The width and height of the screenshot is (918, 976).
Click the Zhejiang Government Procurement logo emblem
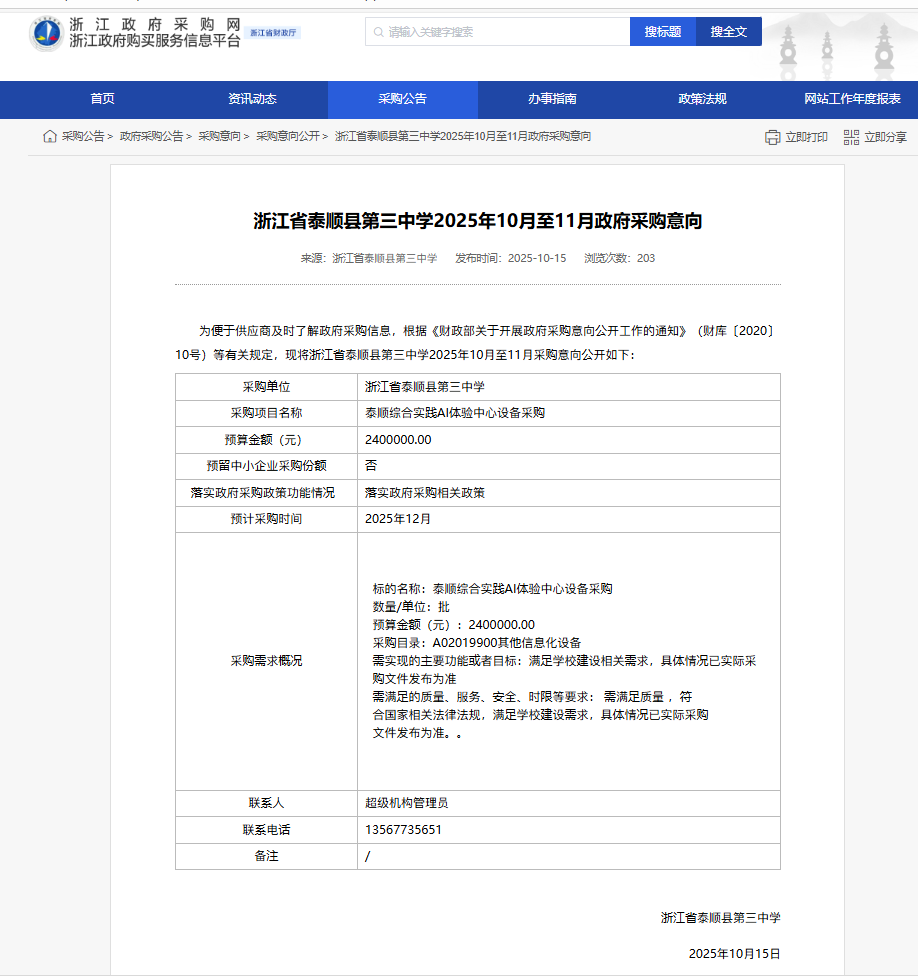[x=45, y=33]
